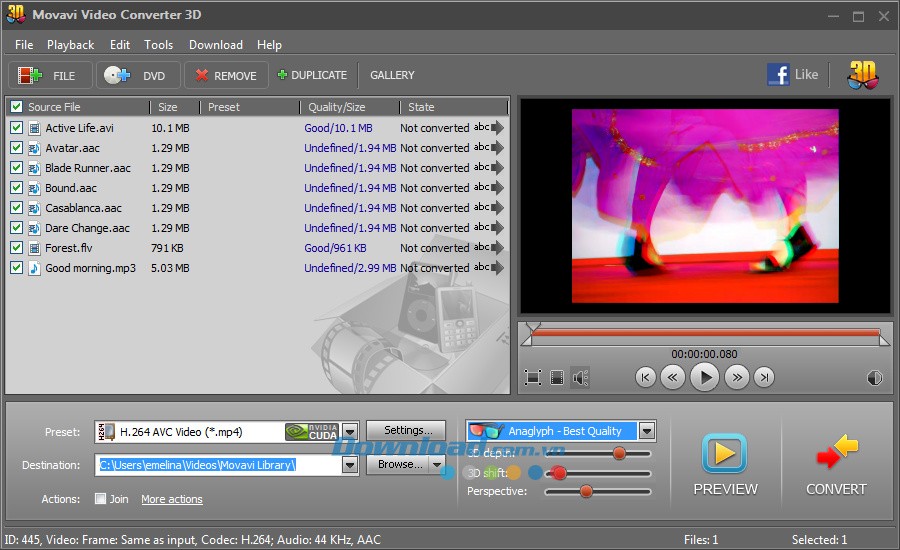Uncheck the Casablanca.aac checkbox
This screenshot has height=550, width=900.
click(x=17, y=208)
